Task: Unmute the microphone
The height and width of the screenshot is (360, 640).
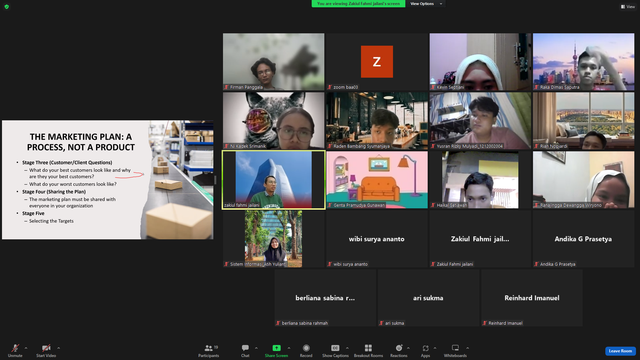Action: pos(15,350)
